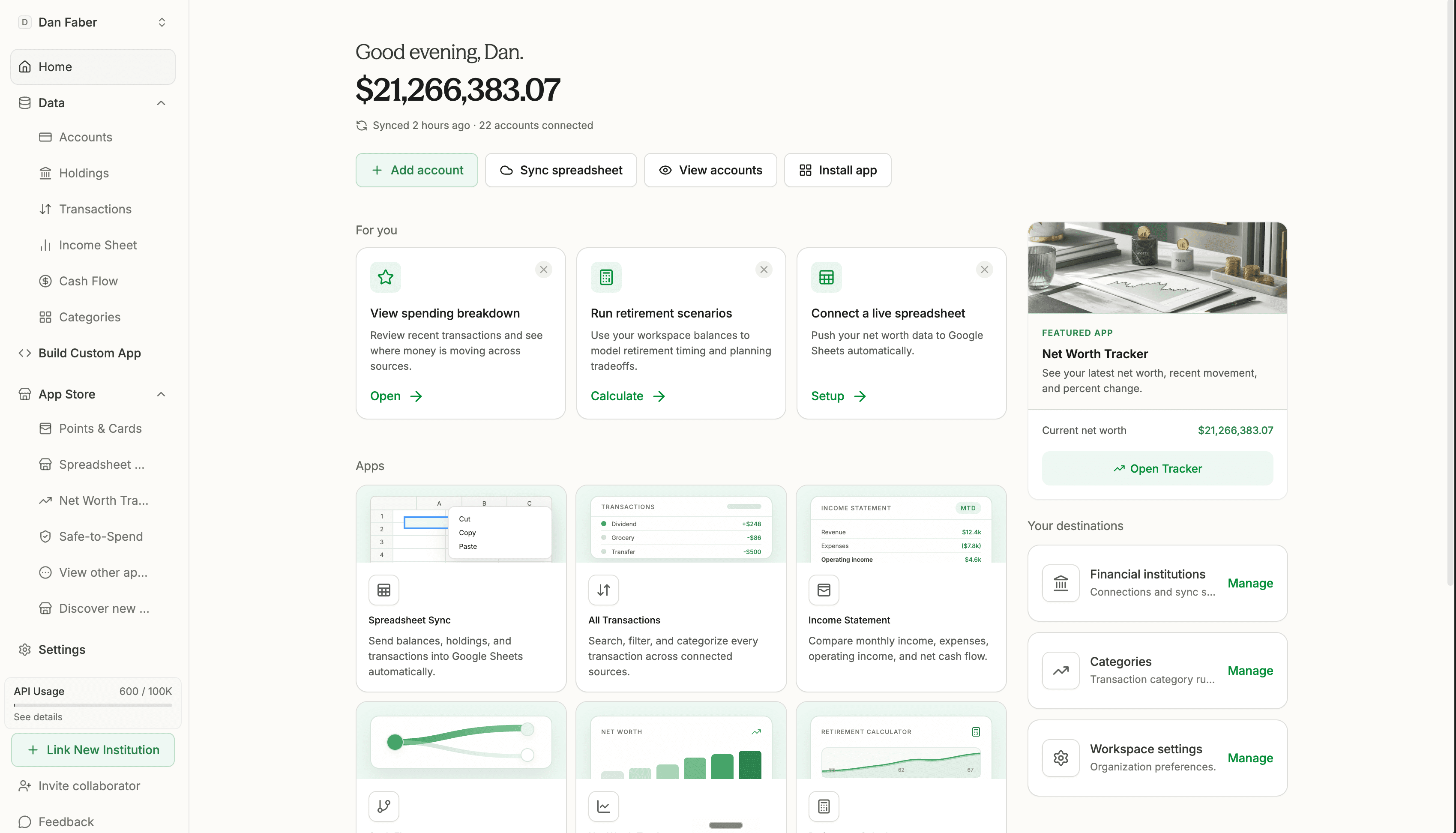
Task: Click Spreadsheet Sync app preview thumbnail
Action: point(461,524)
